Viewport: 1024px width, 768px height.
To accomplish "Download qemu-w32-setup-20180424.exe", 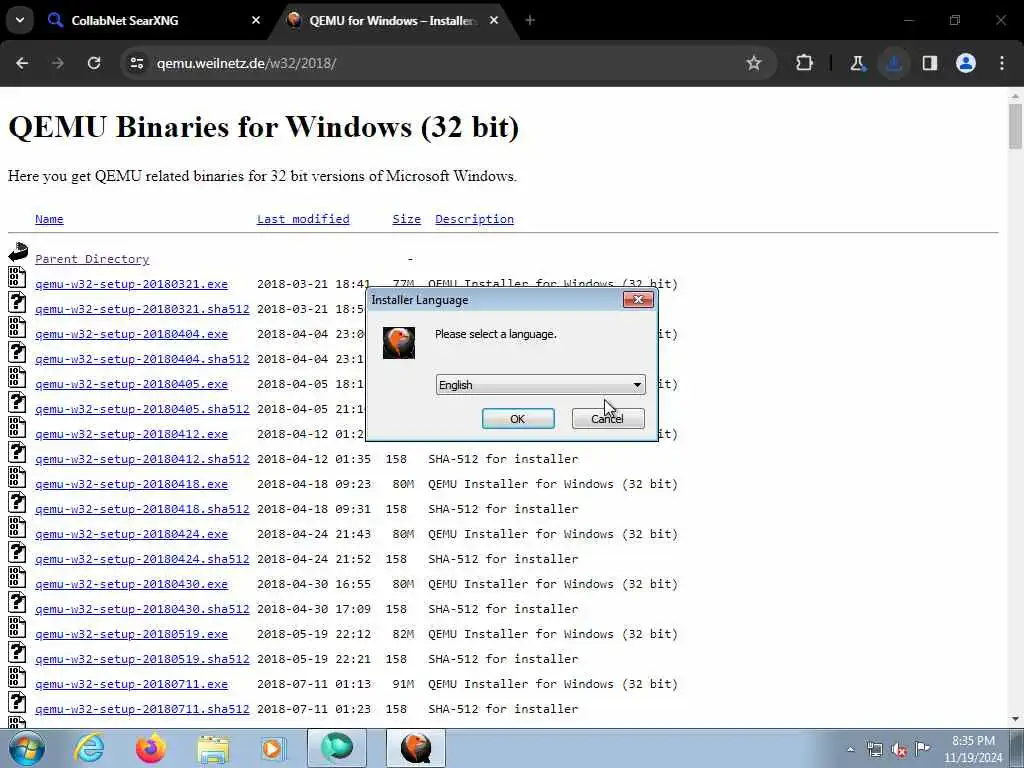I will pyautogui.click(x=131, y=534).
